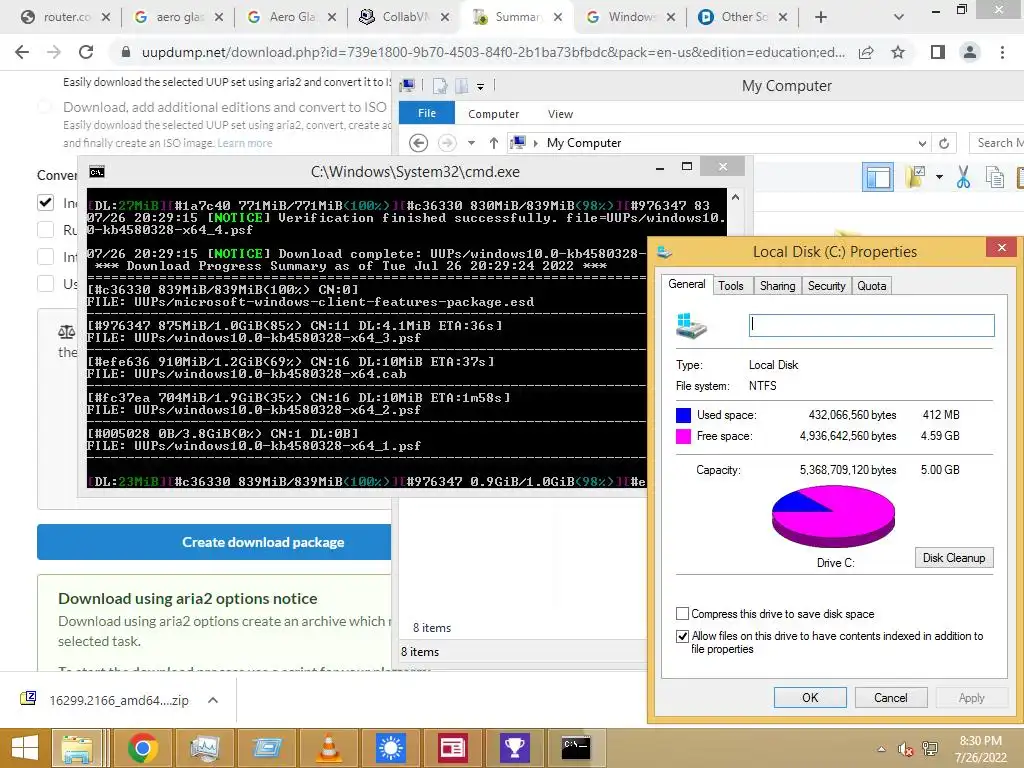
Task: Expand Explorer address bar history dropdown
Action: coord(921,143)
